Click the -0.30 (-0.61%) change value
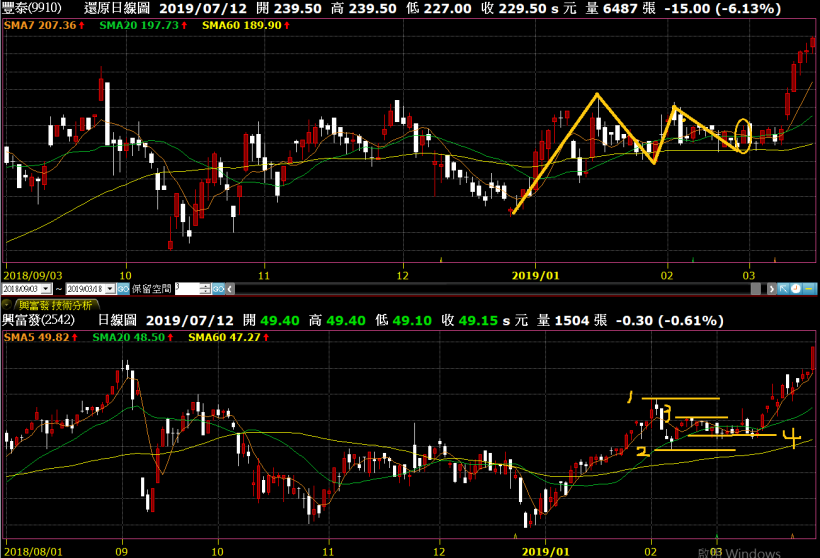The width and height of the screenshot is (820, 558). coord(670,320)
